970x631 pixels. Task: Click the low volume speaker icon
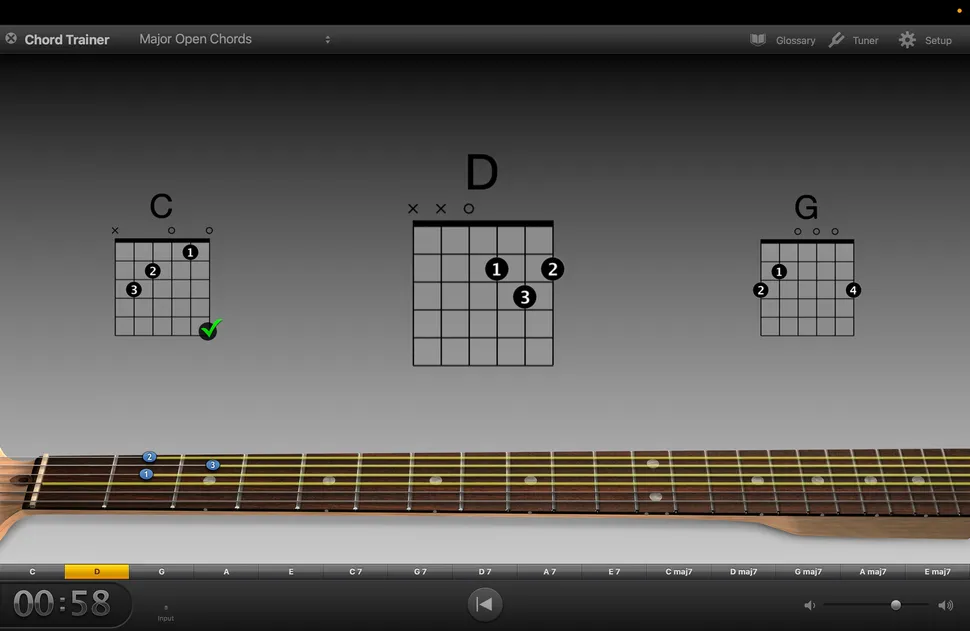point(810,605)
